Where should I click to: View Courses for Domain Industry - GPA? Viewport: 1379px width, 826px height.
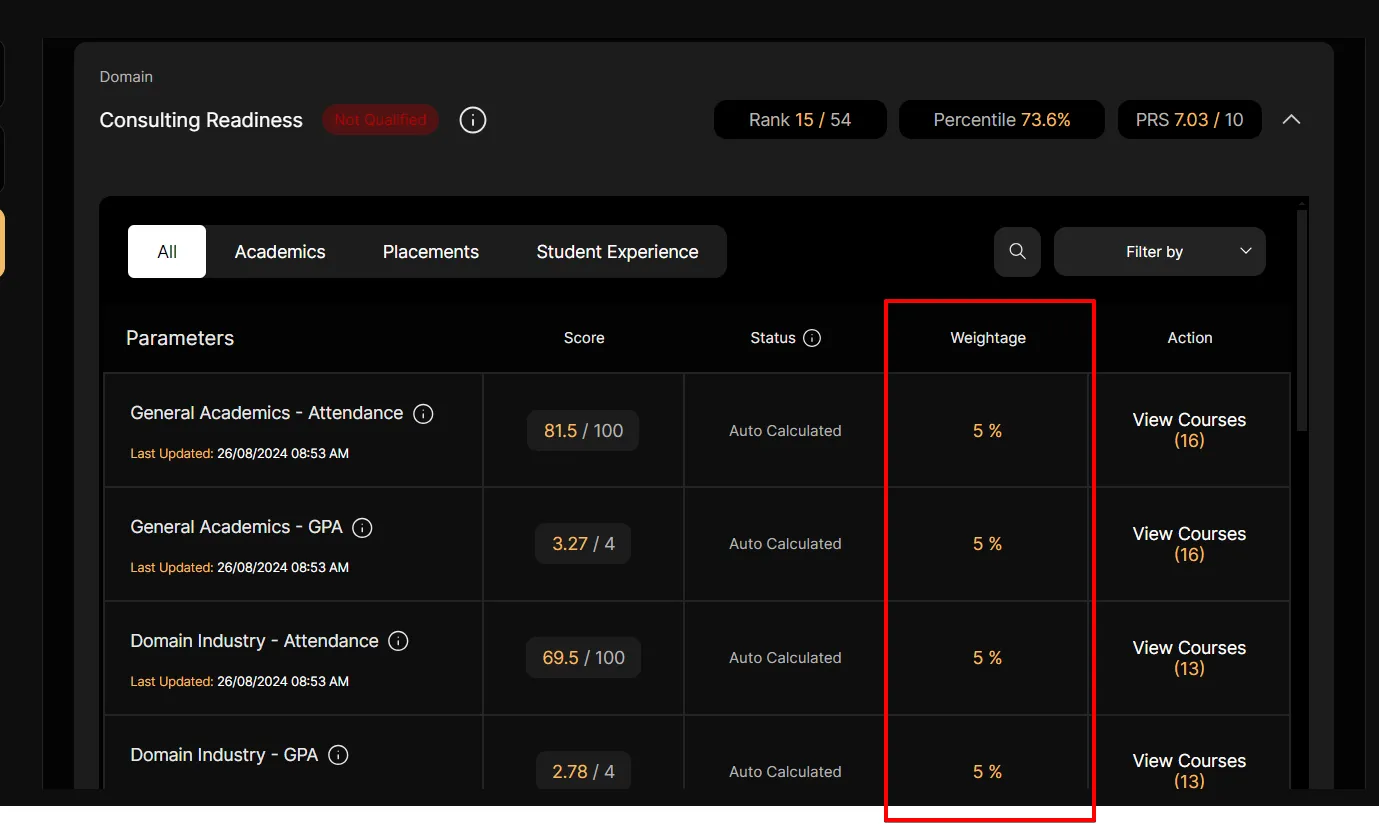(x=1189, y=771)
